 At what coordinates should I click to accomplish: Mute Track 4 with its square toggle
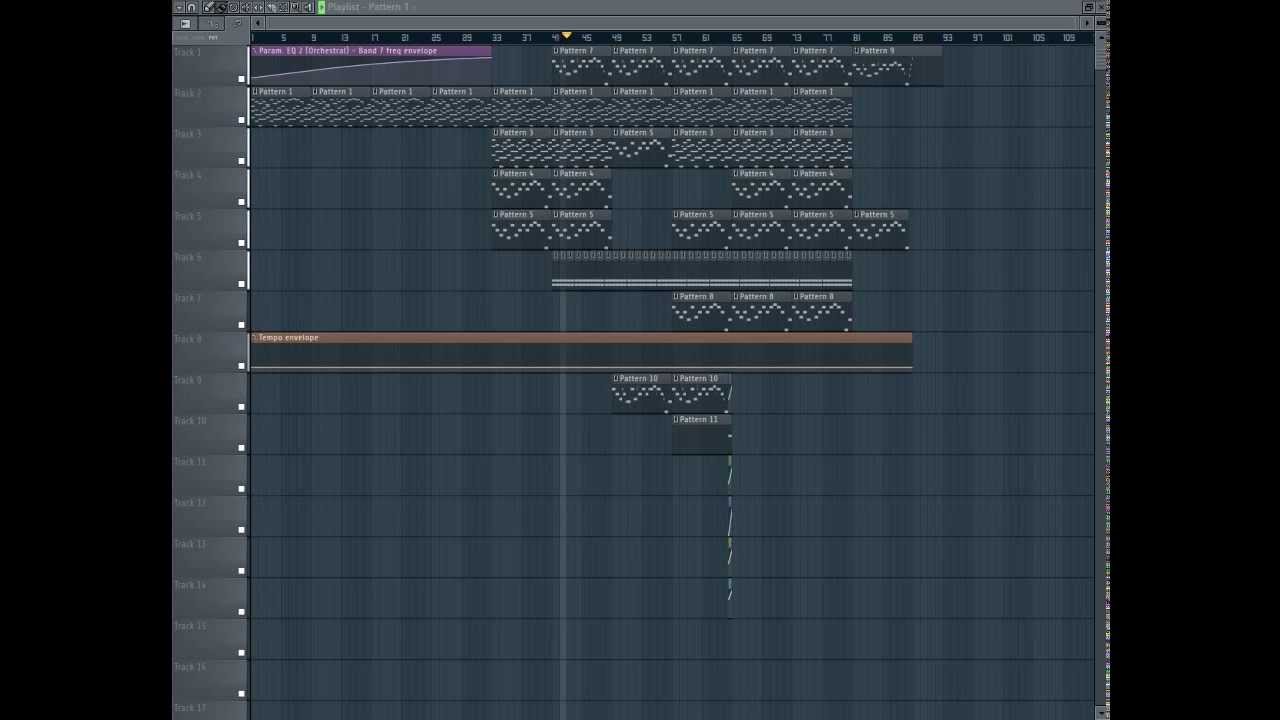241,202
